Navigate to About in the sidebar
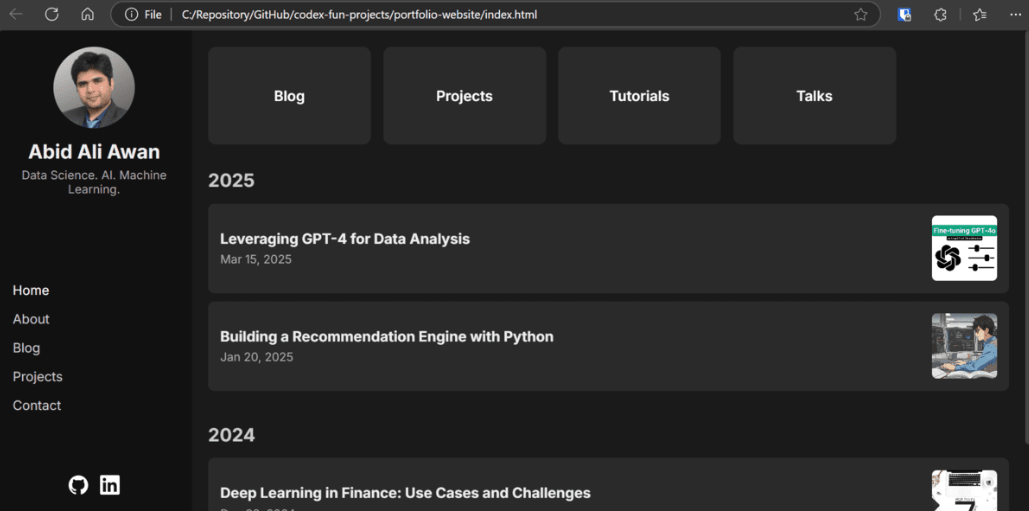The height and width of the screenshot is (511, 1029). [x=31, y=319]
